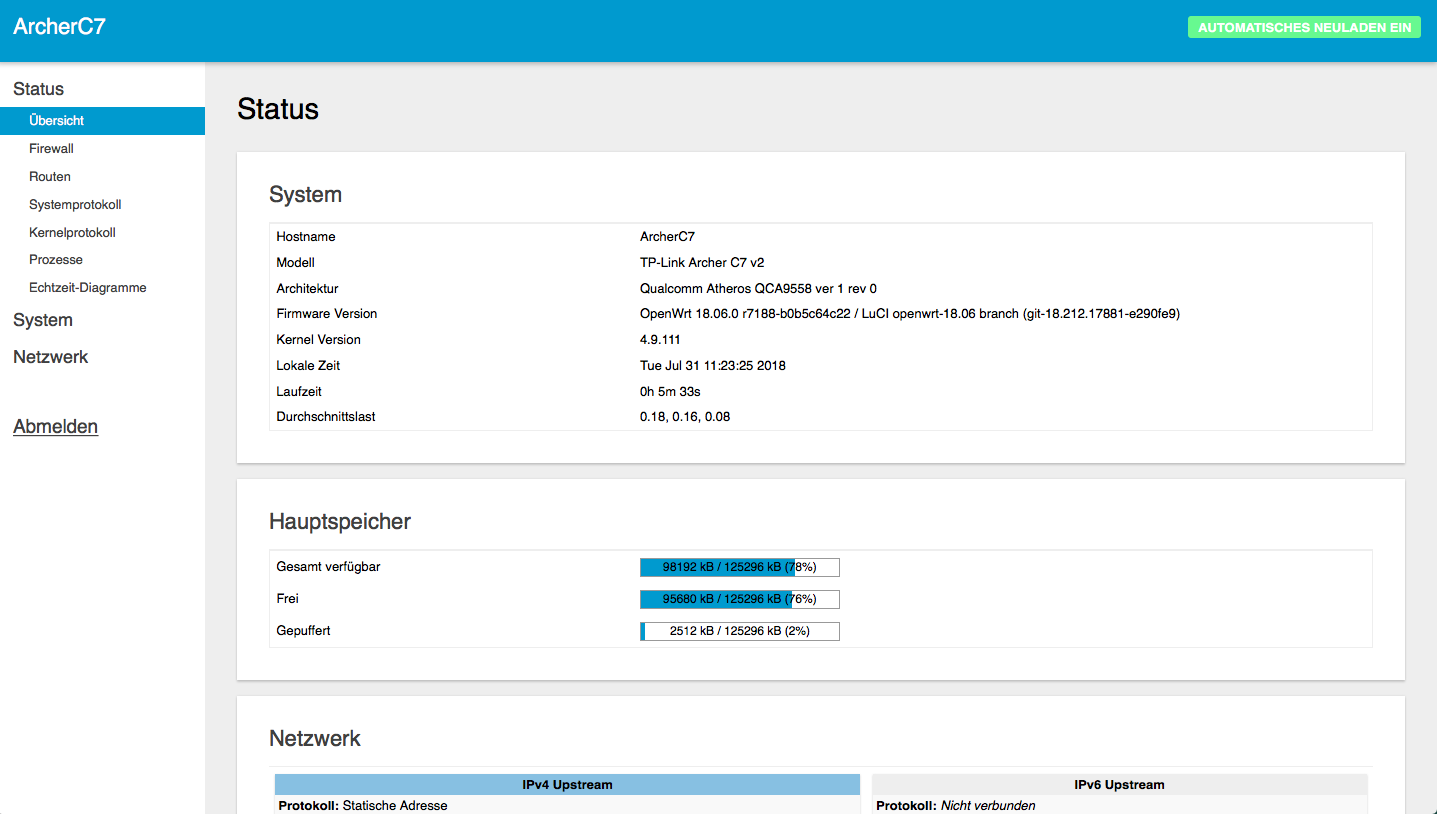Click the Hauptspeicher section heading
This screenshot has width=1437, height=814.
340,522
